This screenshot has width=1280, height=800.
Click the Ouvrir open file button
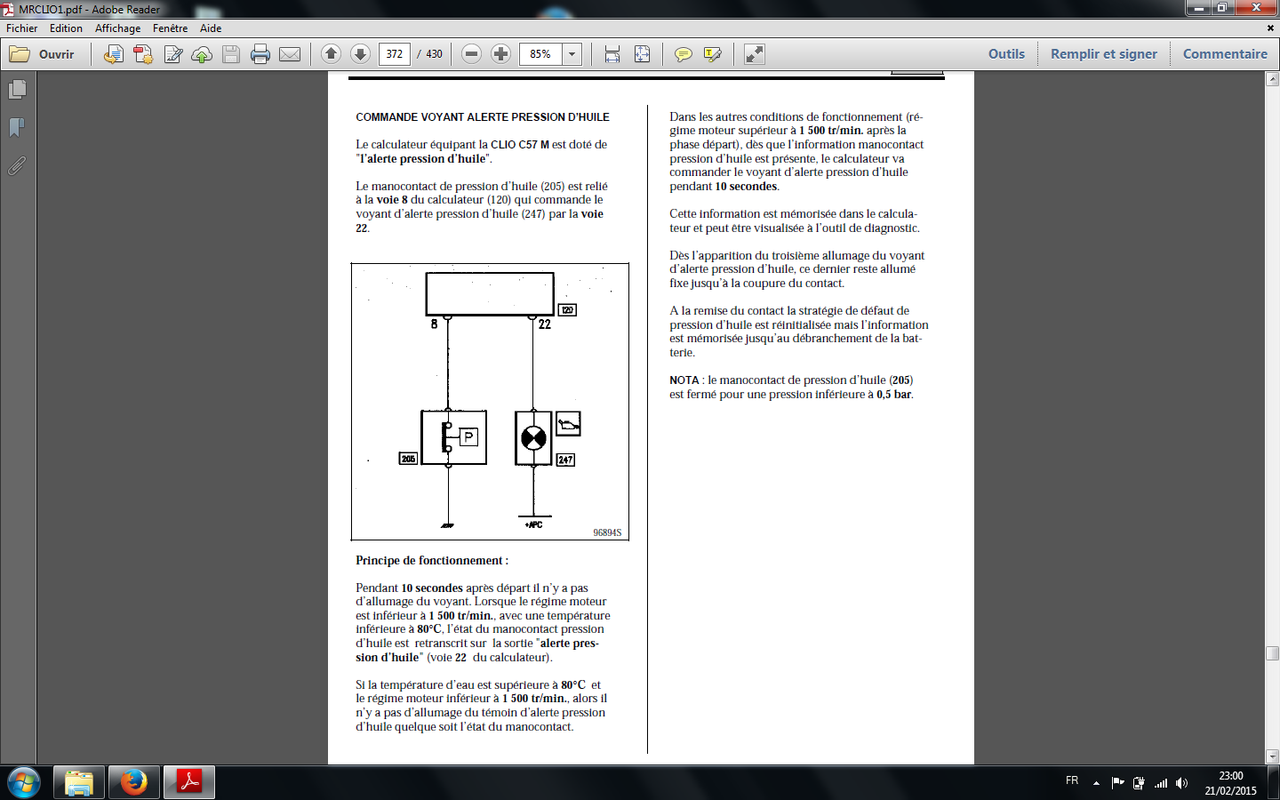[43, 54]
